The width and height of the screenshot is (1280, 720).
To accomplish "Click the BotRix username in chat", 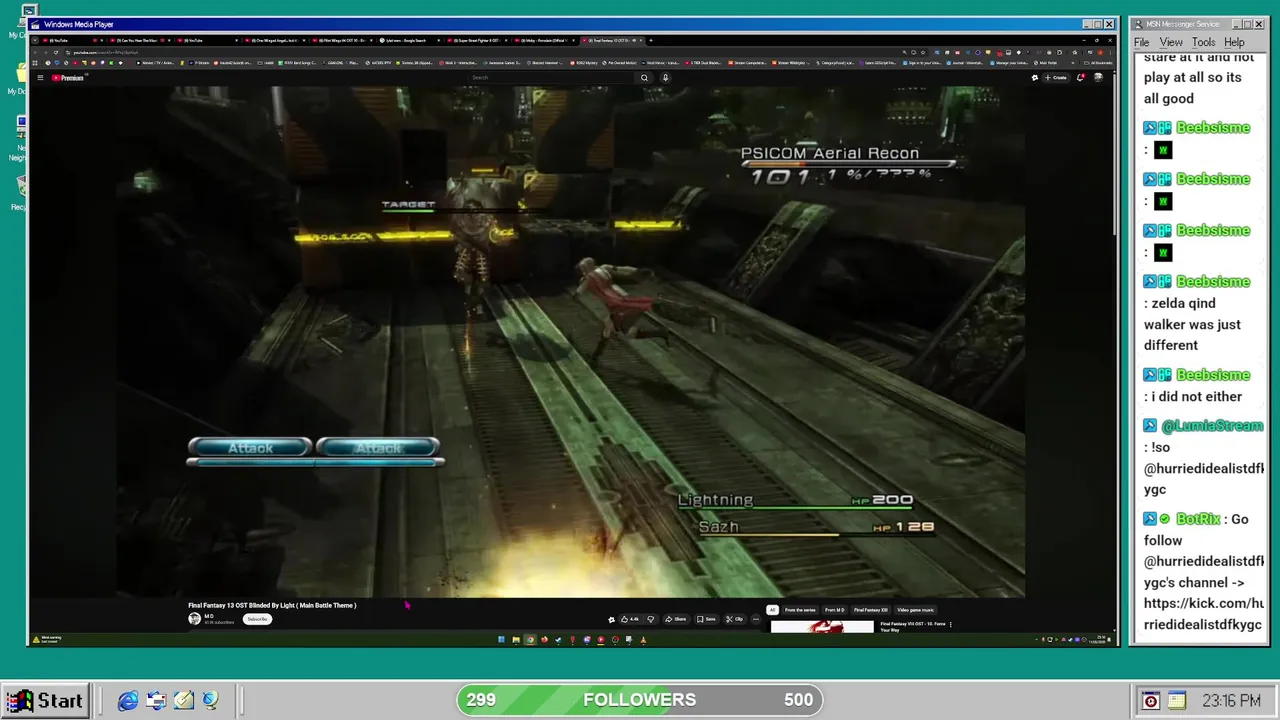I will (x=1199, y=519).
